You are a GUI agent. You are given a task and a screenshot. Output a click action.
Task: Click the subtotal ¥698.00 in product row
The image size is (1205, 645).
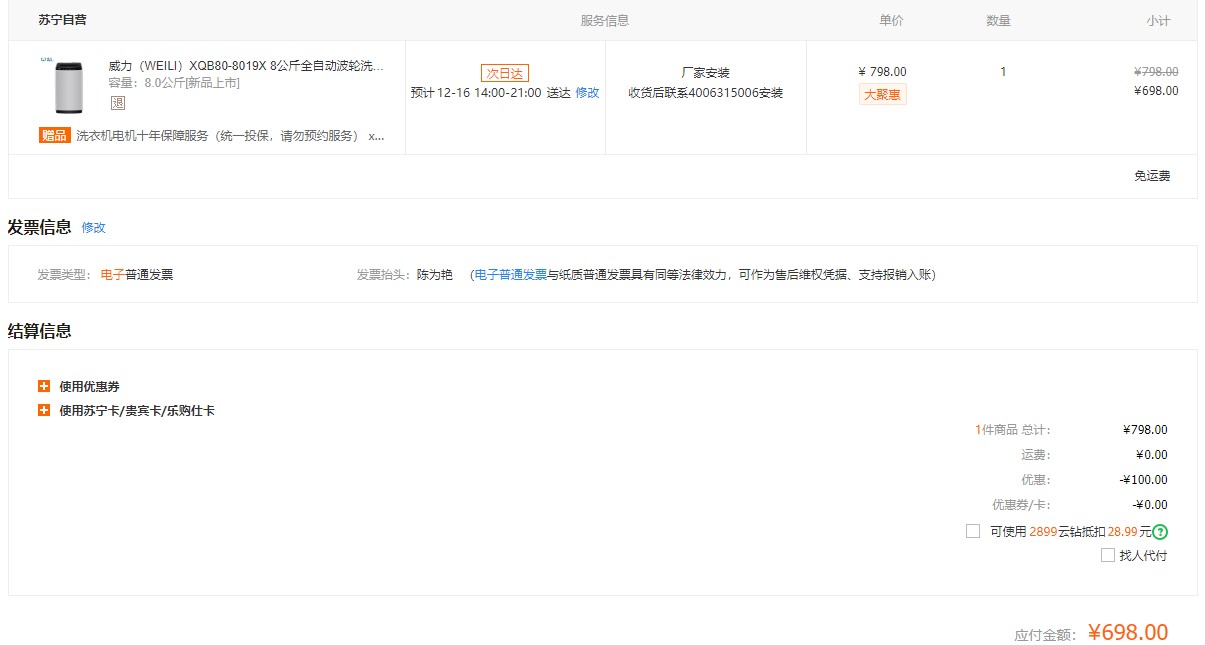click(x=1156, y=91)
